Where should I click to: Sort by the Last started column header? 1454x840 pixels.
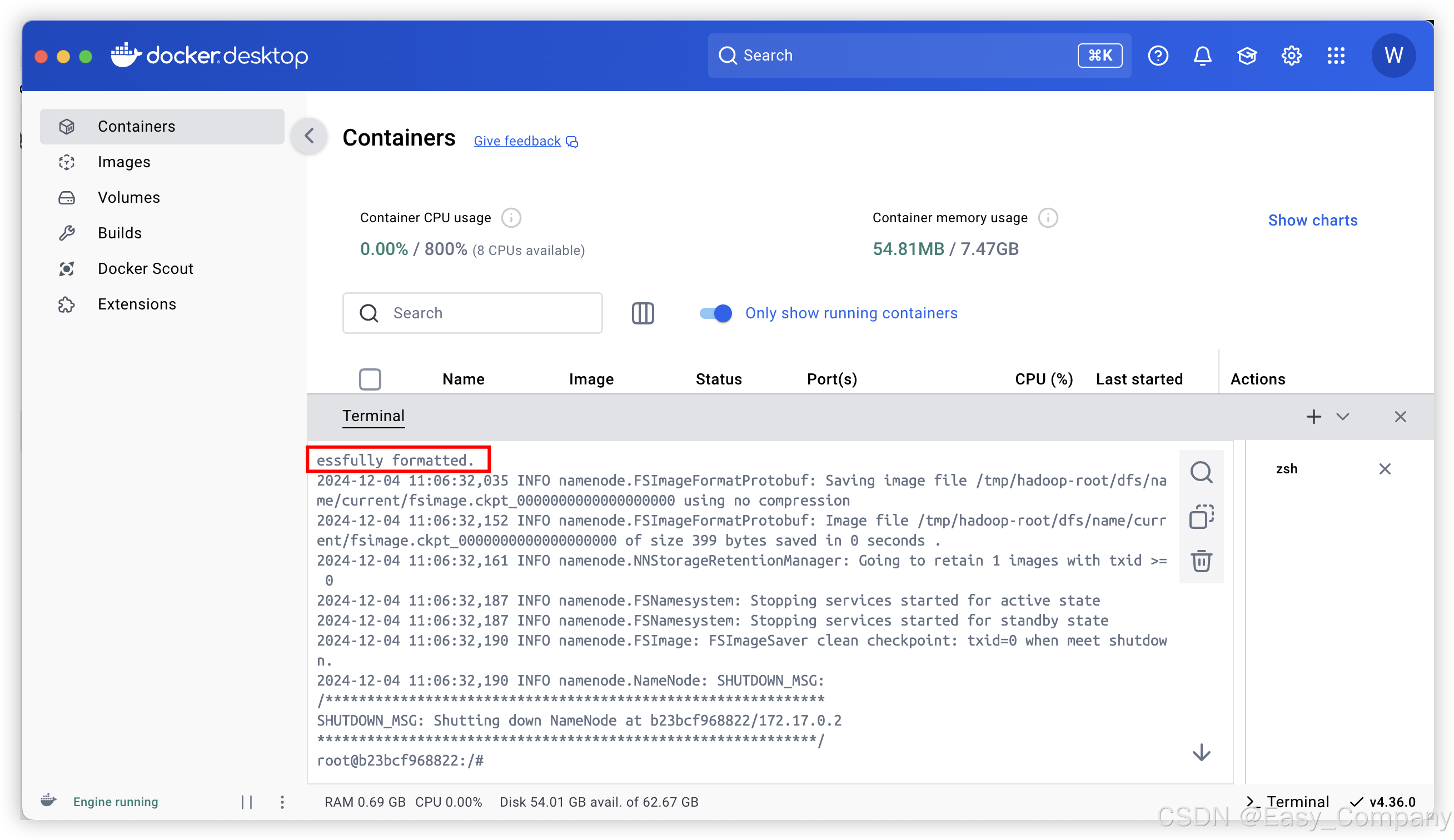coord(1139,379)
